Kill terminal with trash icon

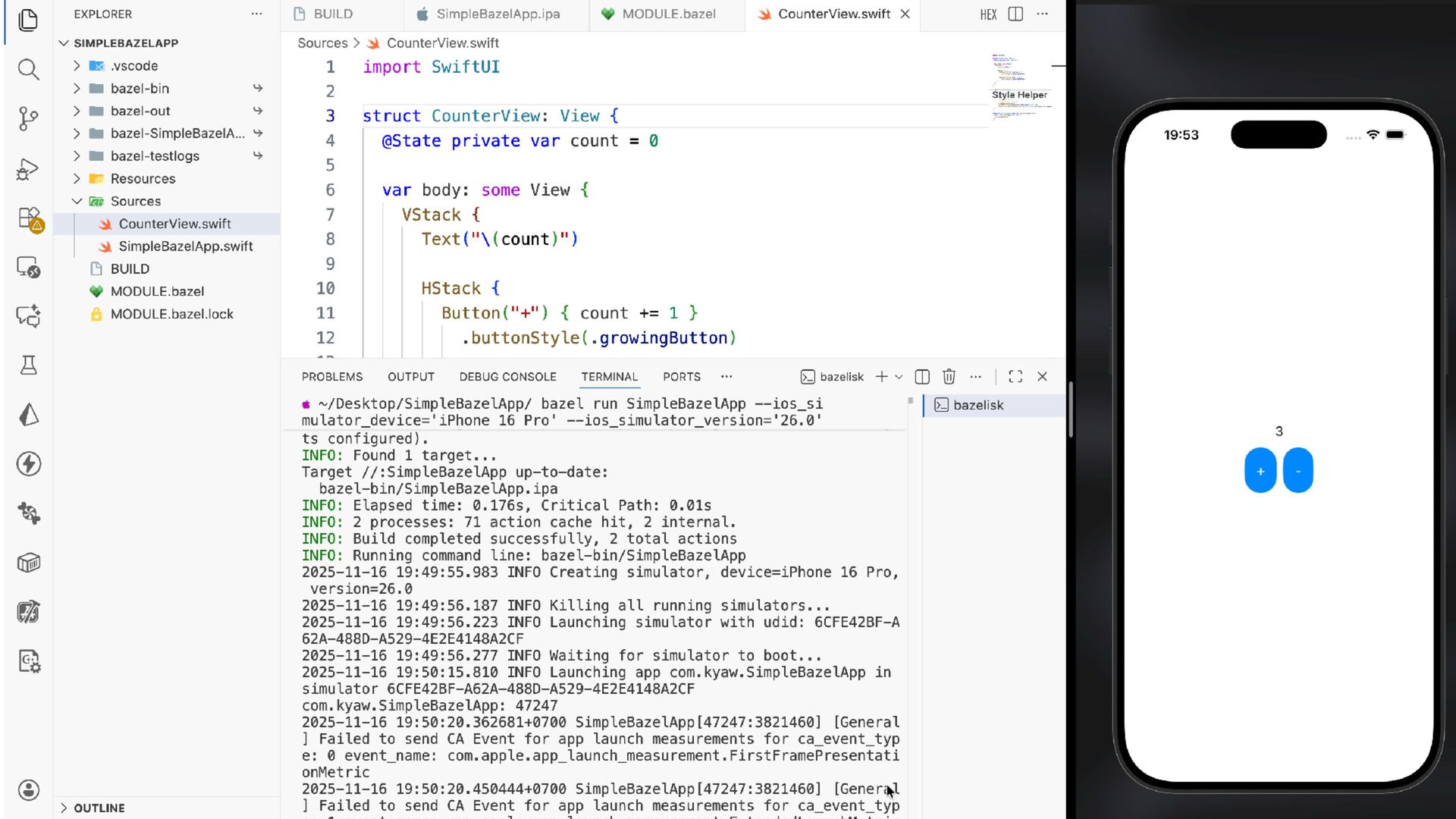[x=949, y=377]
